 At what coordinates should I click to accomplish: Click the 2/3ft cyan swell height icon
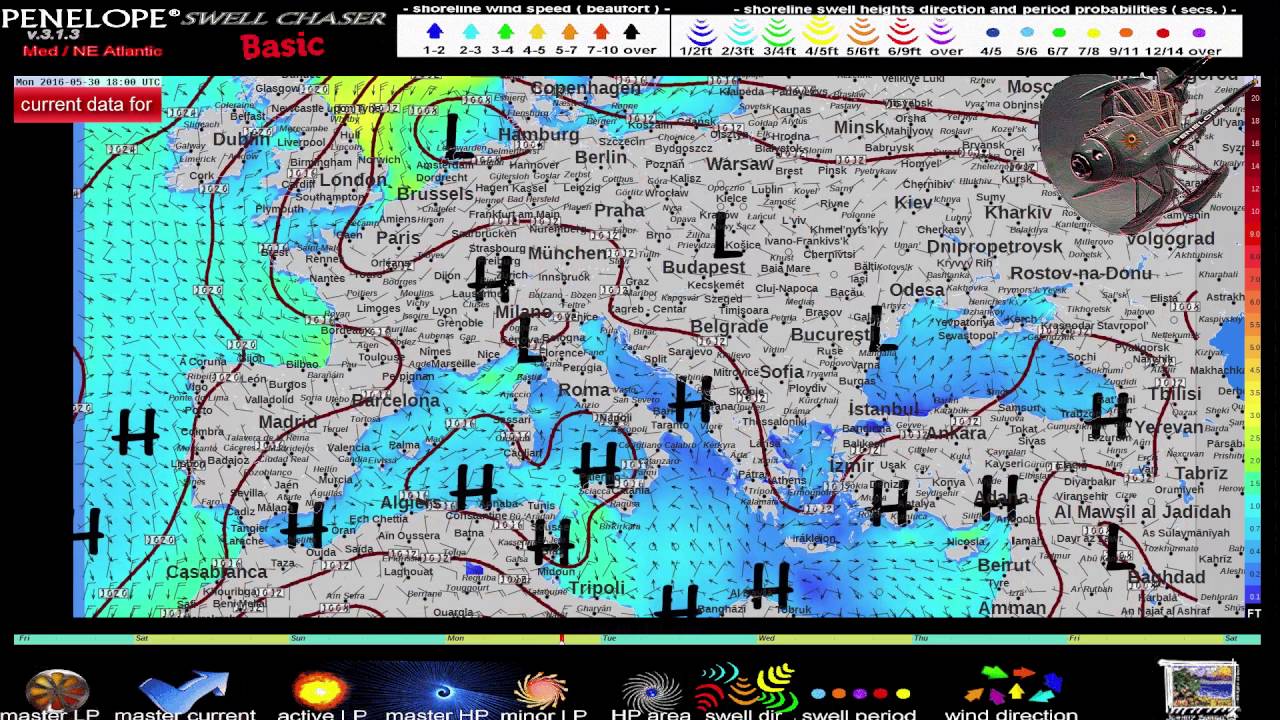coord(738,31)
